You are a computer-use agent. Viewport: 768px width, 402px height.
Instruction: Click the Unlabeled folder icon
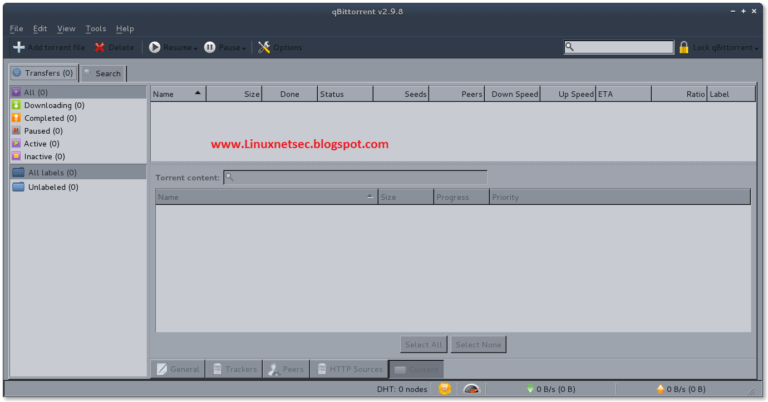coord(19,187)
